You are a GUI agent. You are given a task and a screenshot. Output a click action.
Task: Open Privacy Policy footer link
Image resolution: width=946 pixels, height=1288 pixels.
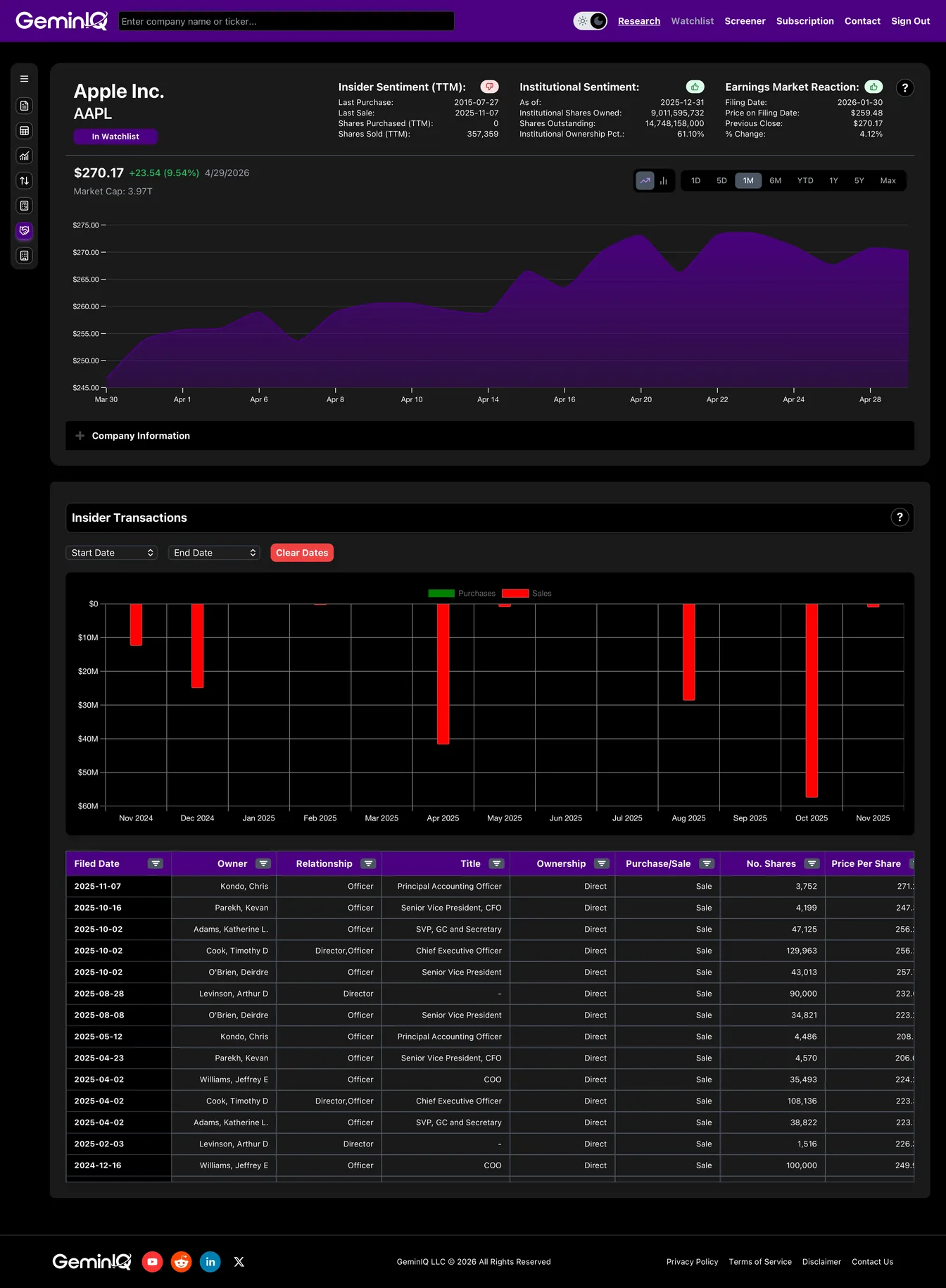tap(692, 1262)
